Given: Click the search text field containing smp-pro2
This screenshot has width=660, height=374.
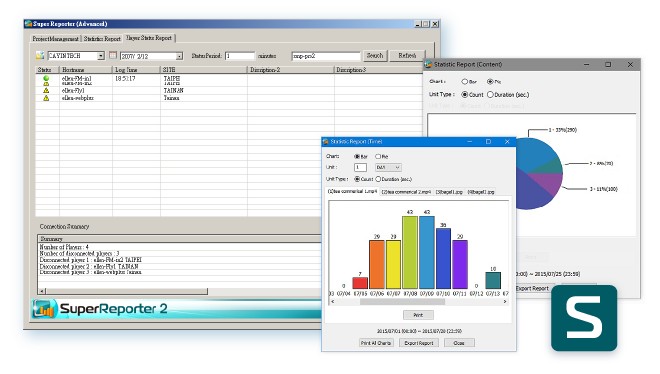Looking at the screenshot, I should pyautogui.click(x=326, y=56).
